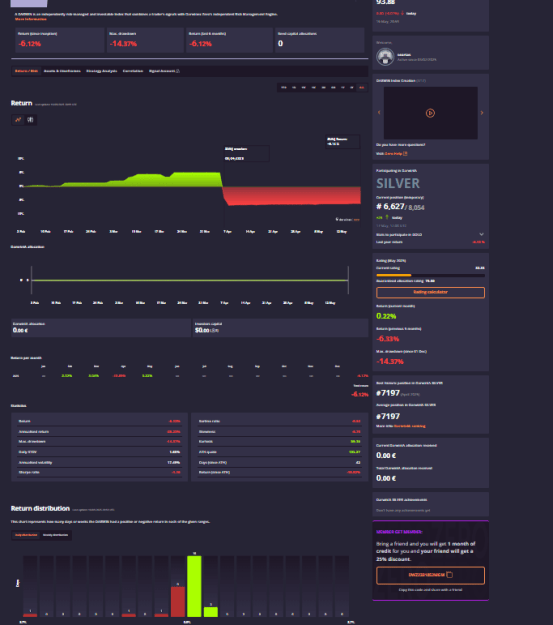Click the green DarwinIA allocation line

coord(190,280)
